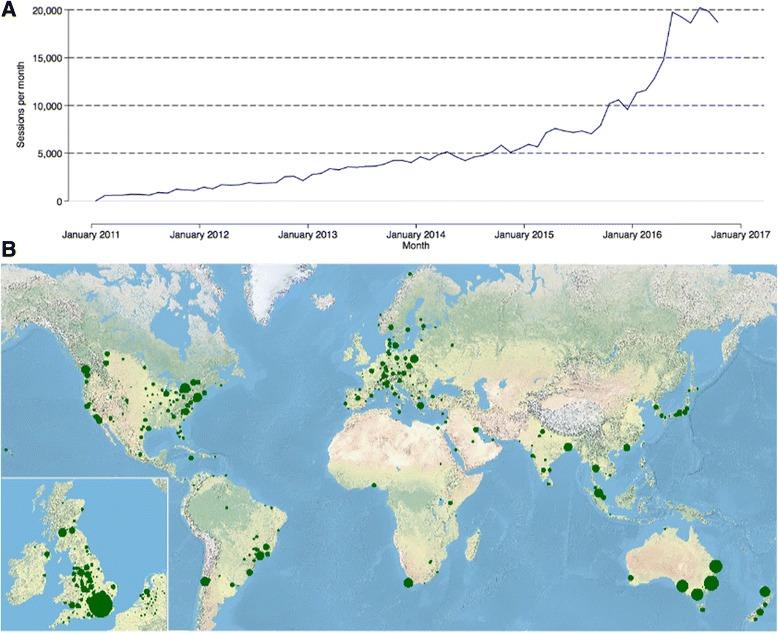This screenshot has width=778, height=633.
Task: Click the 20,000 y-axis tick label
Action: [50, 10]
